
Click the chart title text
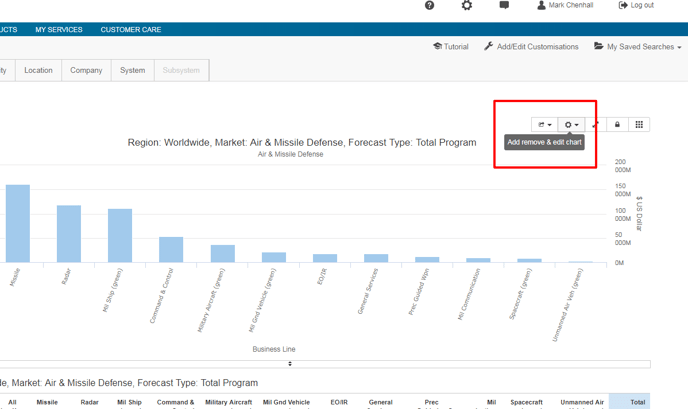302,143
